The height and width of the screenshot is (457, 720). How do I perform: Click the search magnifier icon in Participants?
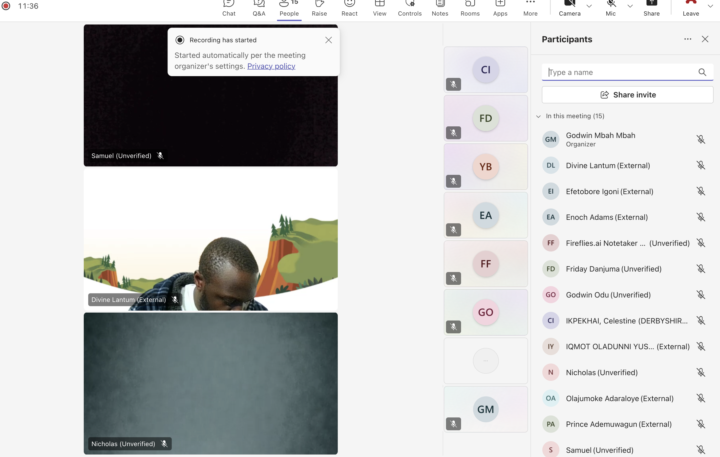click(x=702, y=72)
